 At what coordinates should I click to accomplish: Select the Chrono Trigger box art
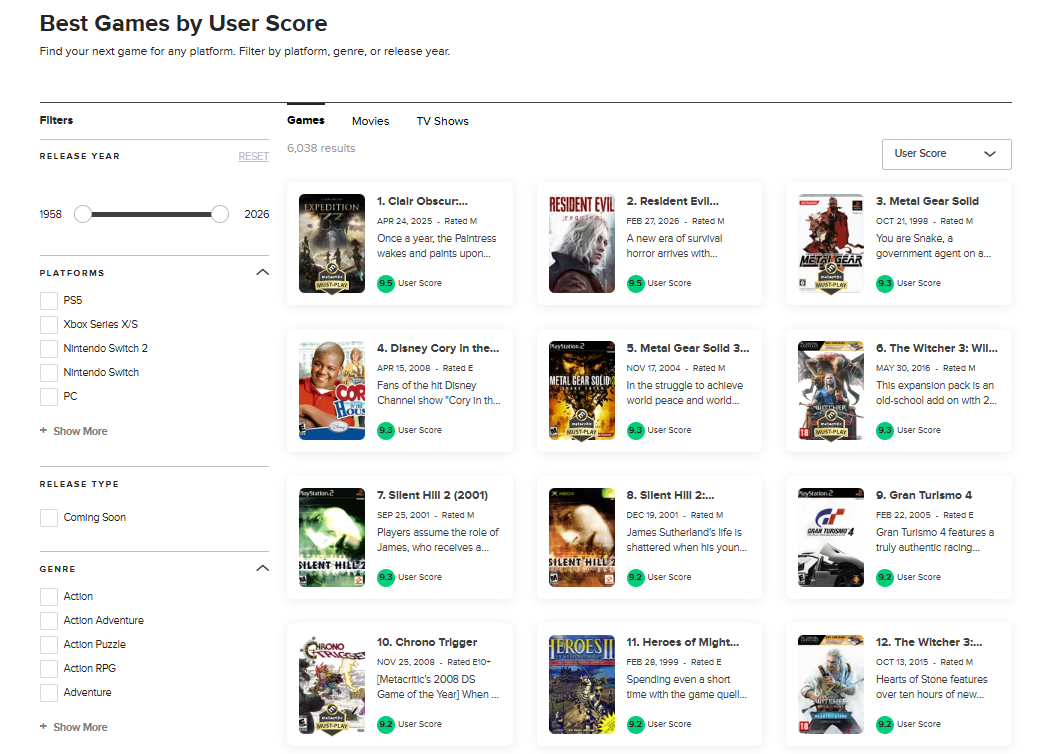[332, 684]
